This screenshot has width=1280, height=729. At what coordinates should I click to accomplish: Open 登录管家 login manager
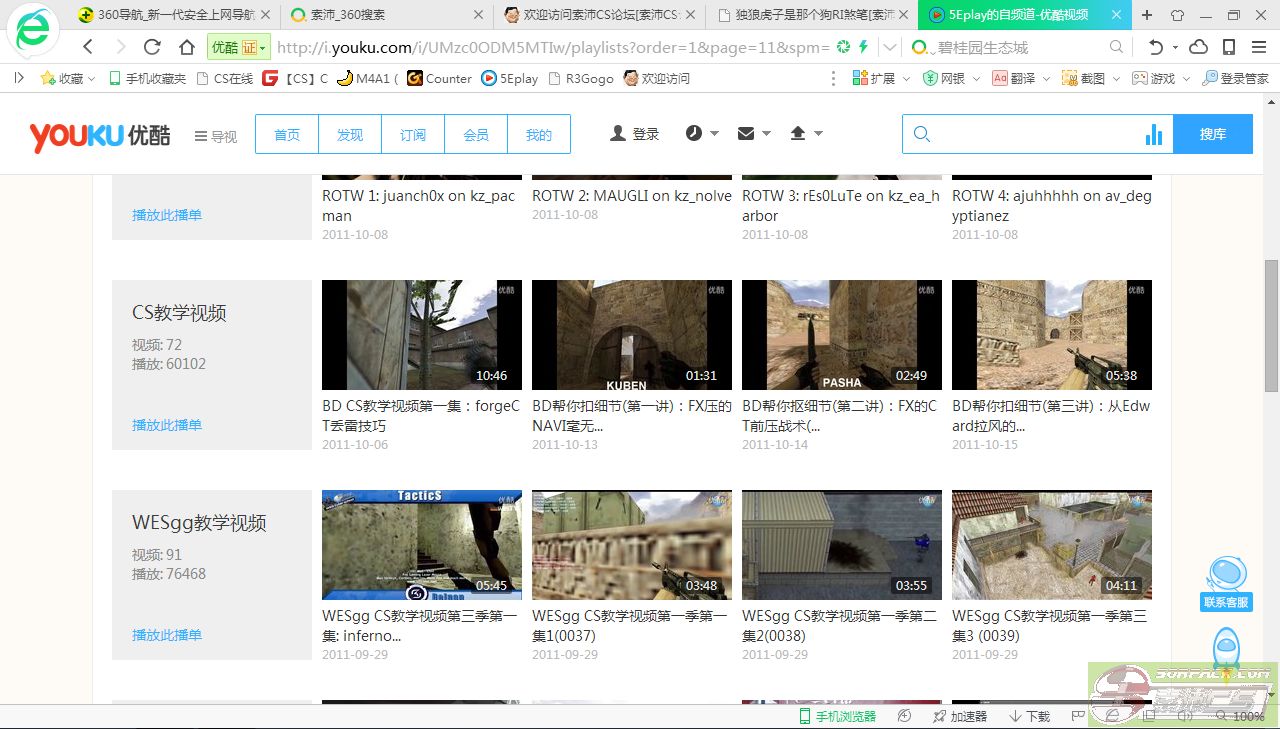[x=1235, y=78]
